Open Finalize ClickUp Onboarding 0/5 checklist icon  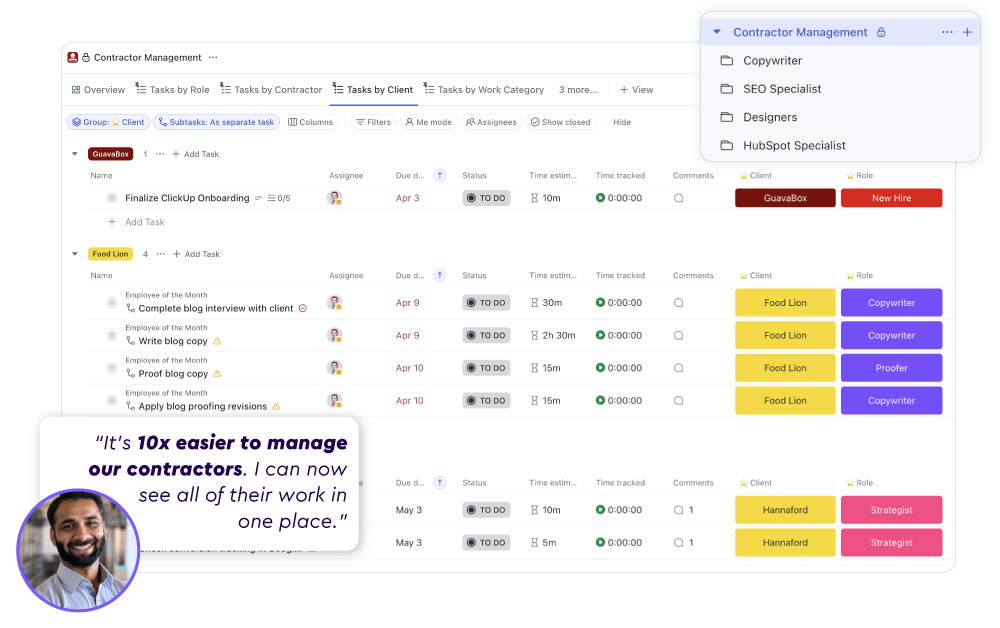pos(279,198)
